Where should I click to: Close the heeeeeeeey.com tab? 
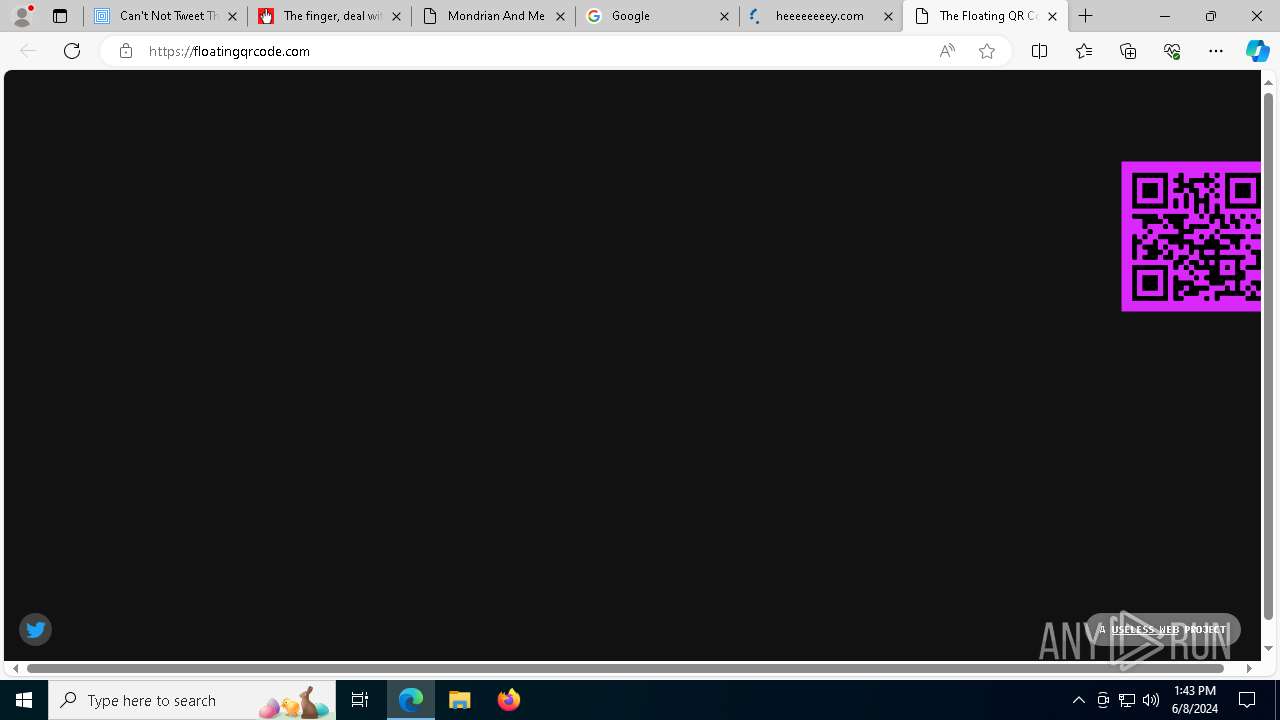click(x=888, y=16)
